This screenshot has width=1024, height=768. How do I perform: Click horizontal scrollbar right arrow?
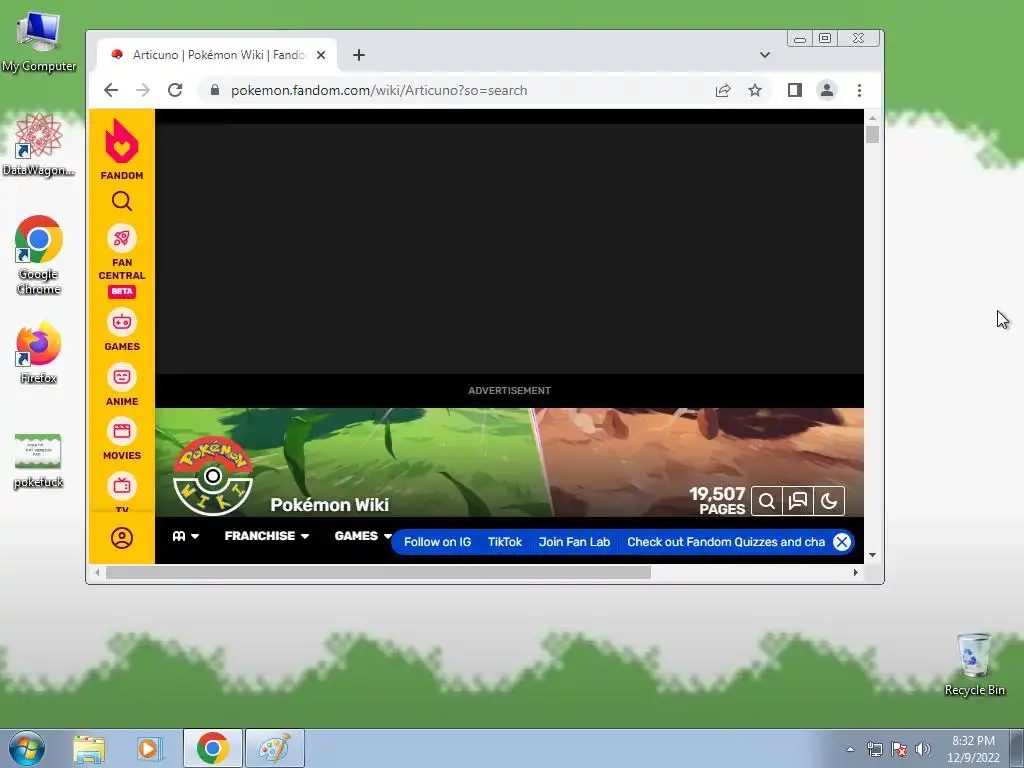856,573
